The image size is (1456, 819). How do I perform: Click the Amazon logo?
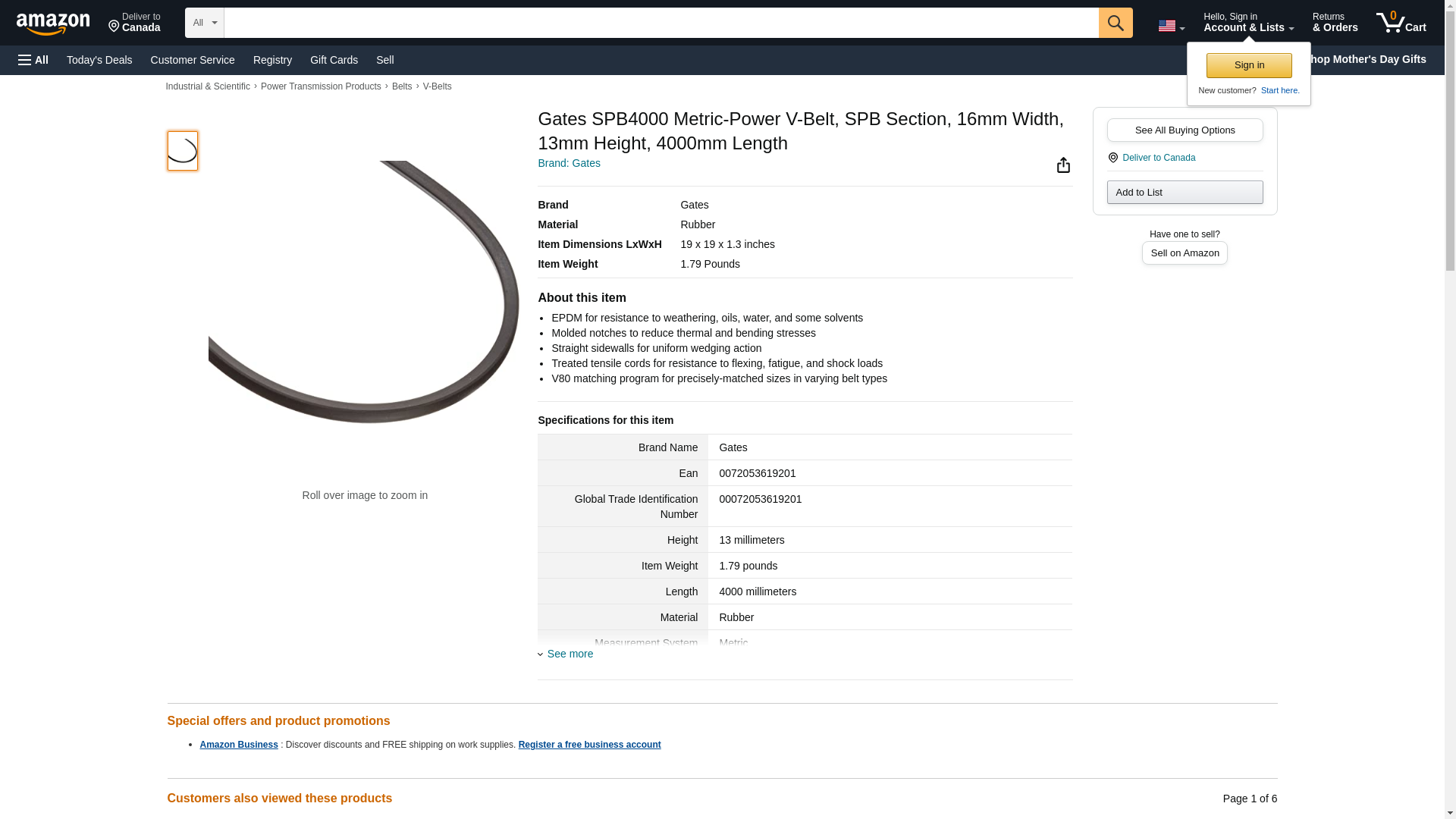[53, 24]
